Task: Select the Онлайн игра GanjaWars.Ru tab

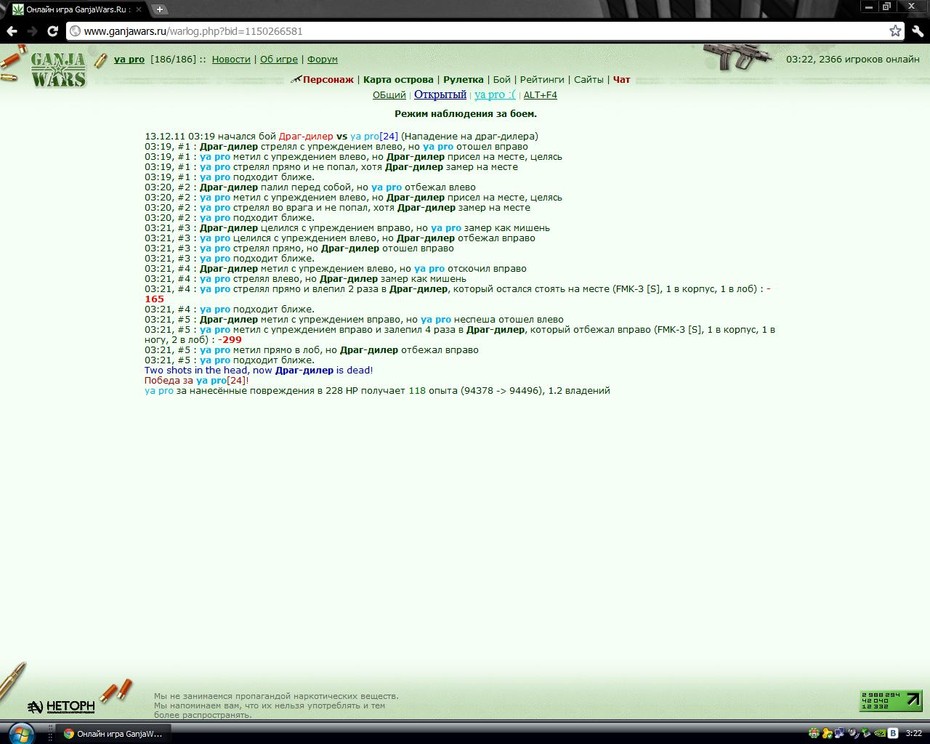Action: tap(76, 9)
